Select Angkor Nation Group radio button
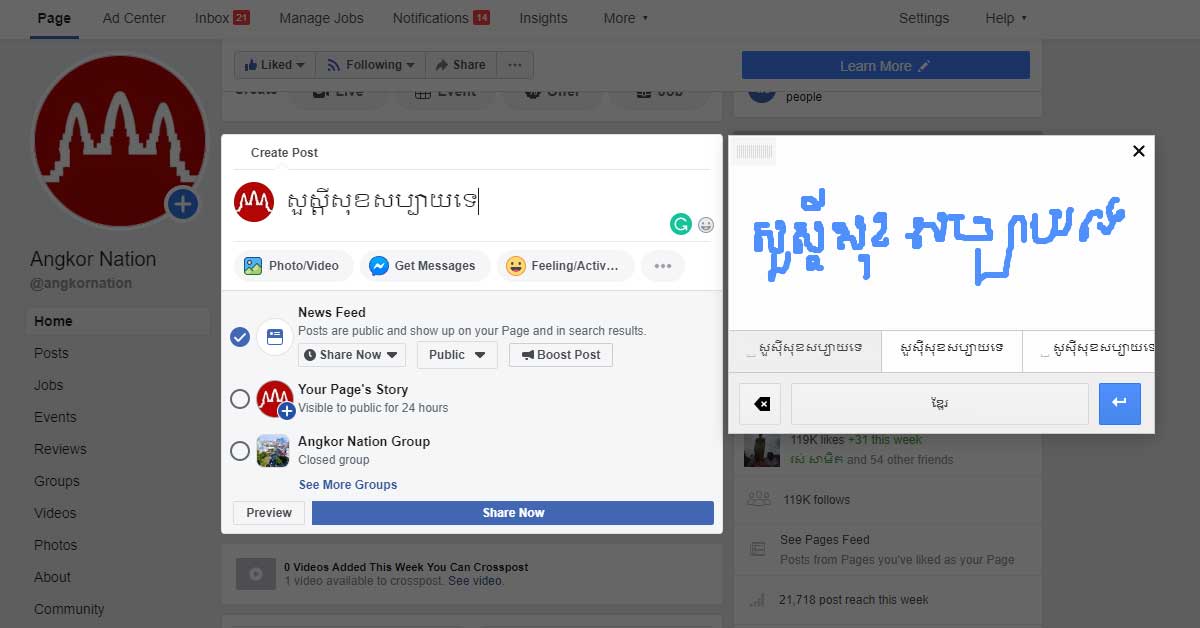Viewport: 1200px width, 628px height. point(240,451)
